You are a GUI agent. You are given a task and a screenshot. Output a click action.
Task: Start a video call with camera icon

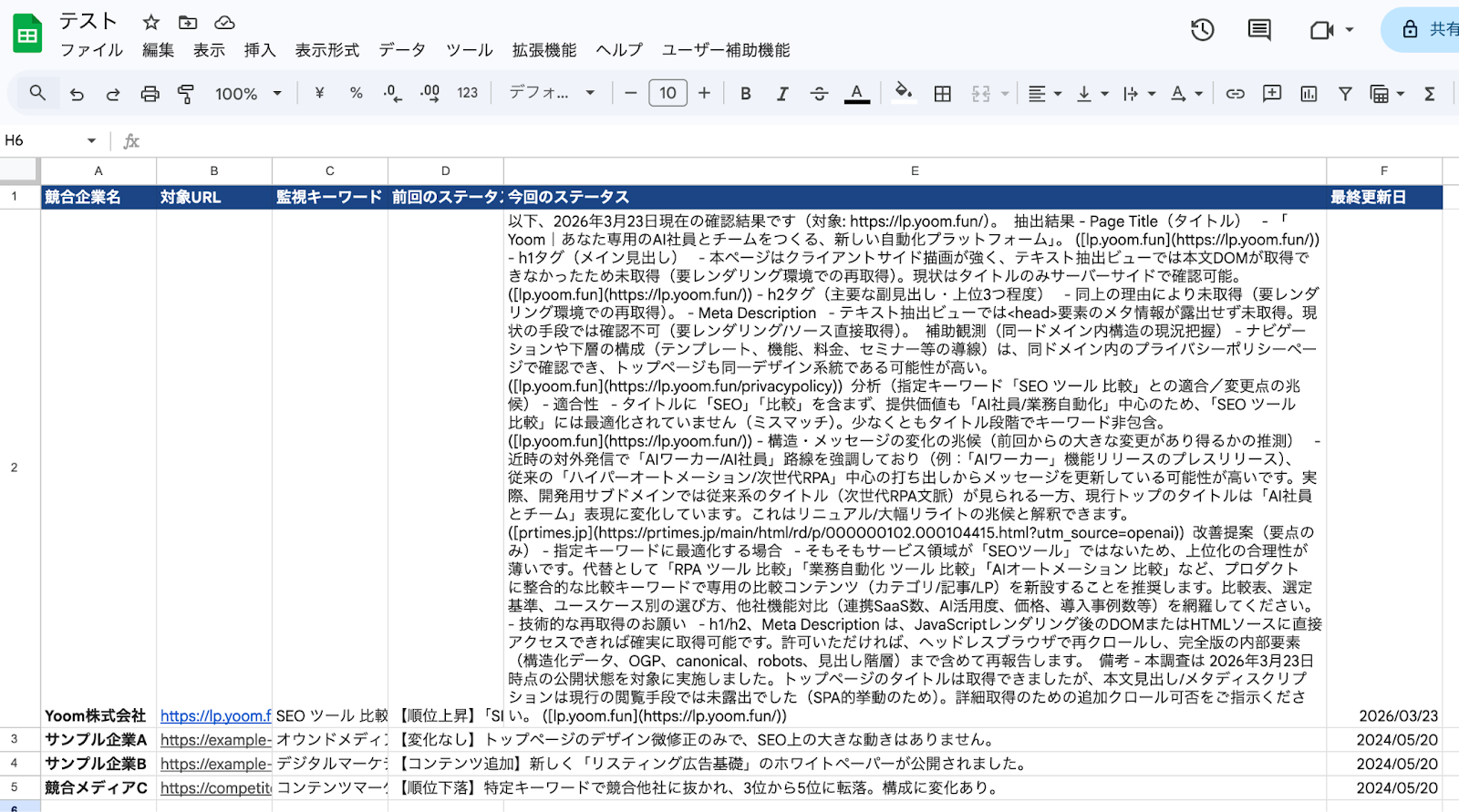1322,30
